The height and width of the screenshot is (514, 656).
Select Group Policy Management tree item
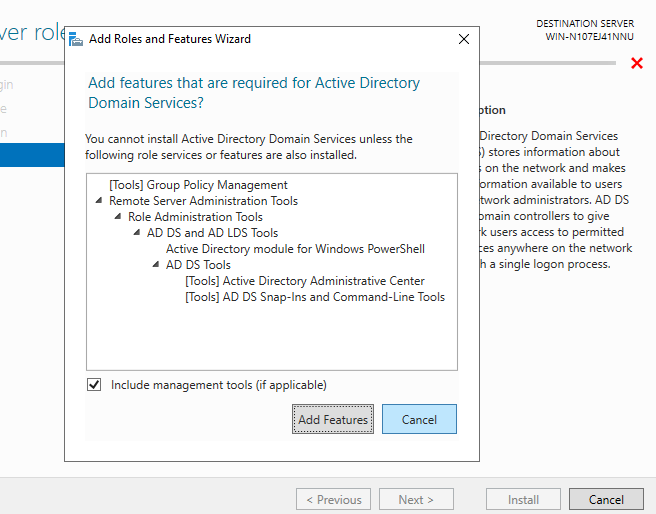click(198, 185)
